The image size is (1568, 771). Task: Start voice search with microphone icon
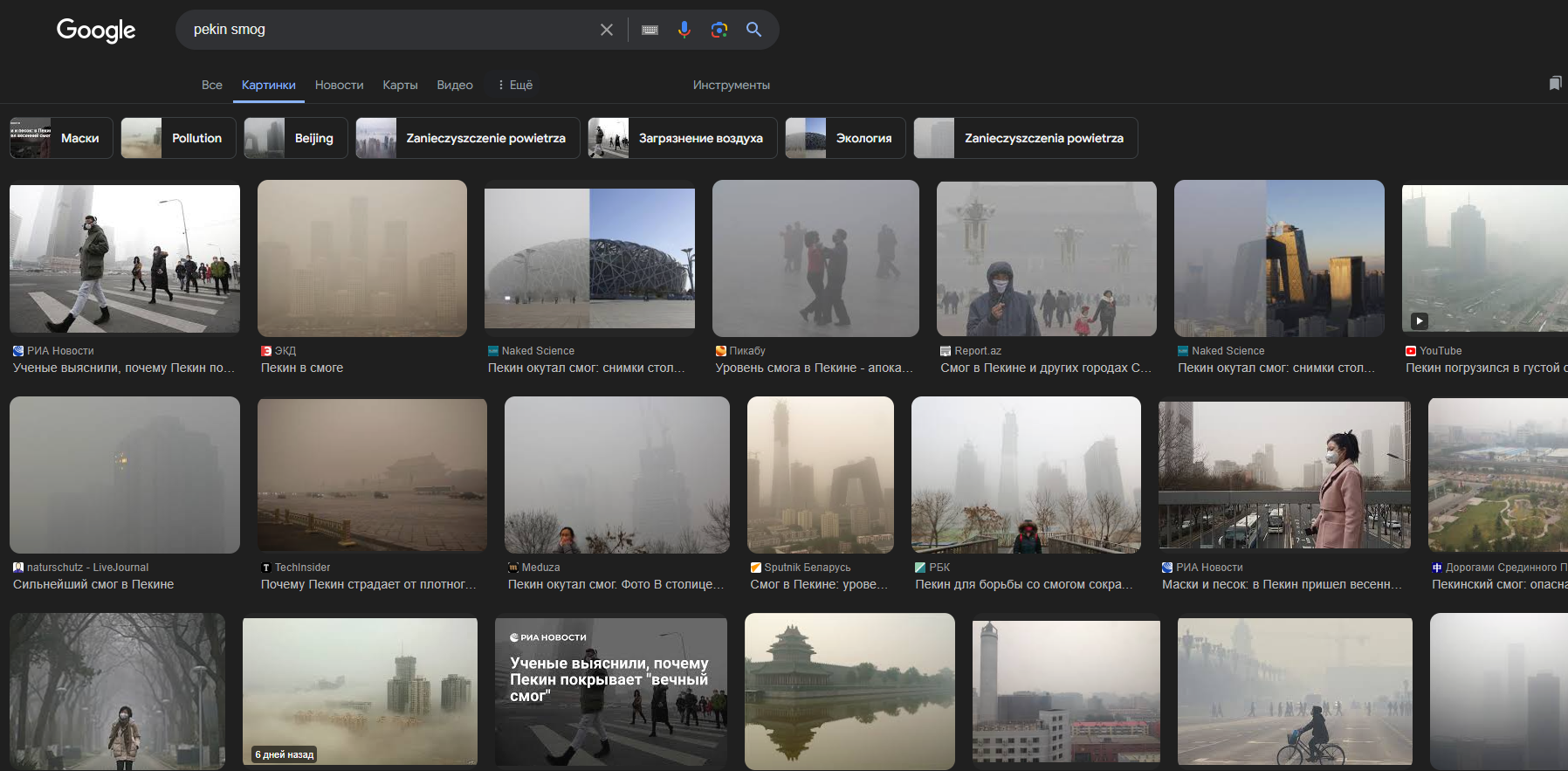[x=684, y=30]
